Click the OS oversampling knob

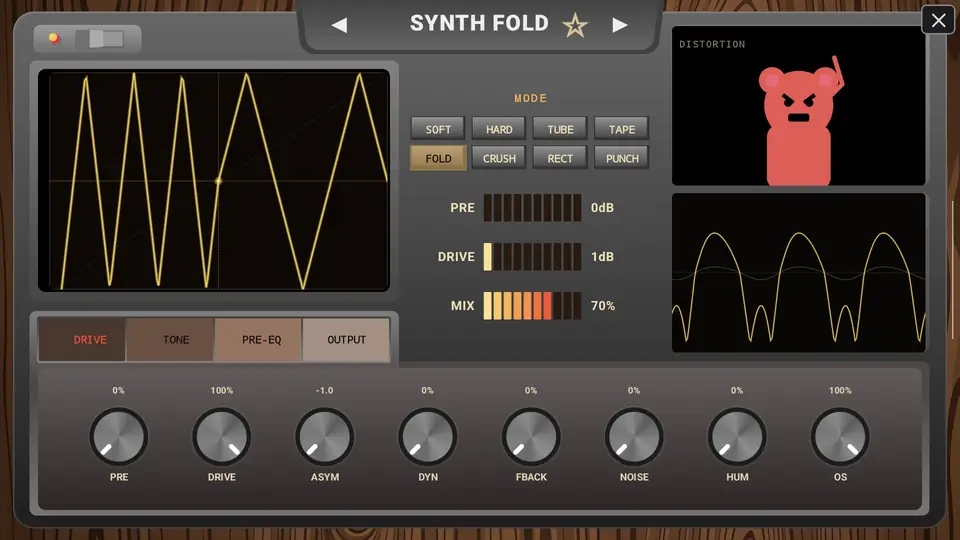[x=840, y=437]
